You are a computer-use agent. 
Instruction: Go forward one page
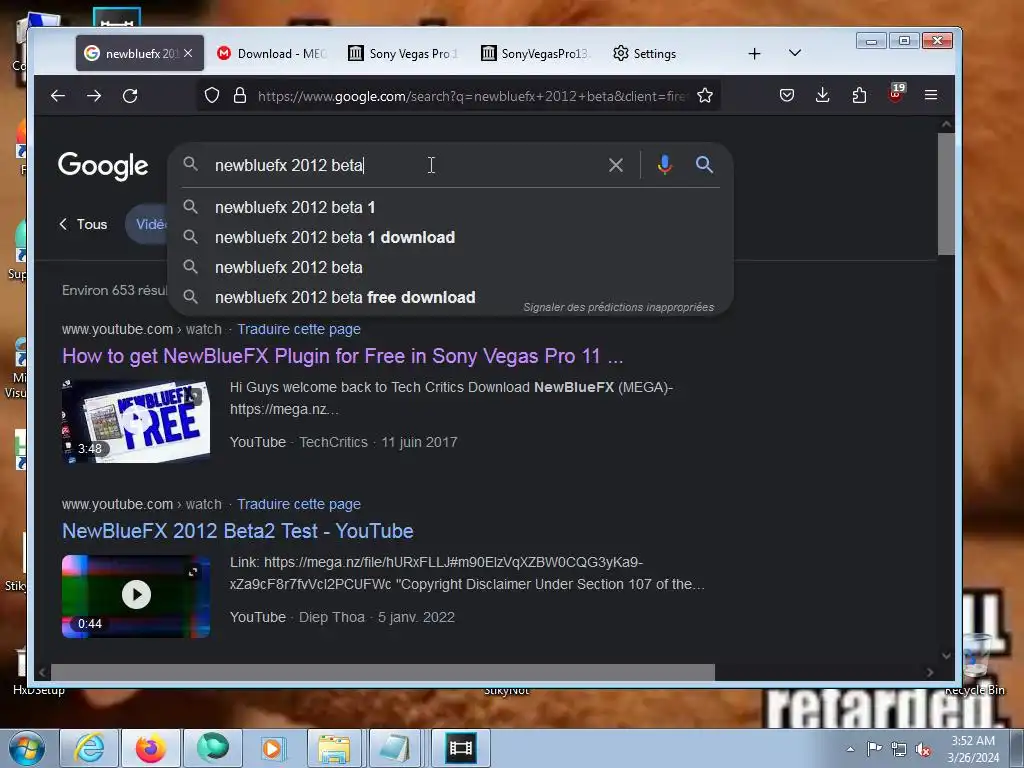pyautogui.click(x=94, y=96)
